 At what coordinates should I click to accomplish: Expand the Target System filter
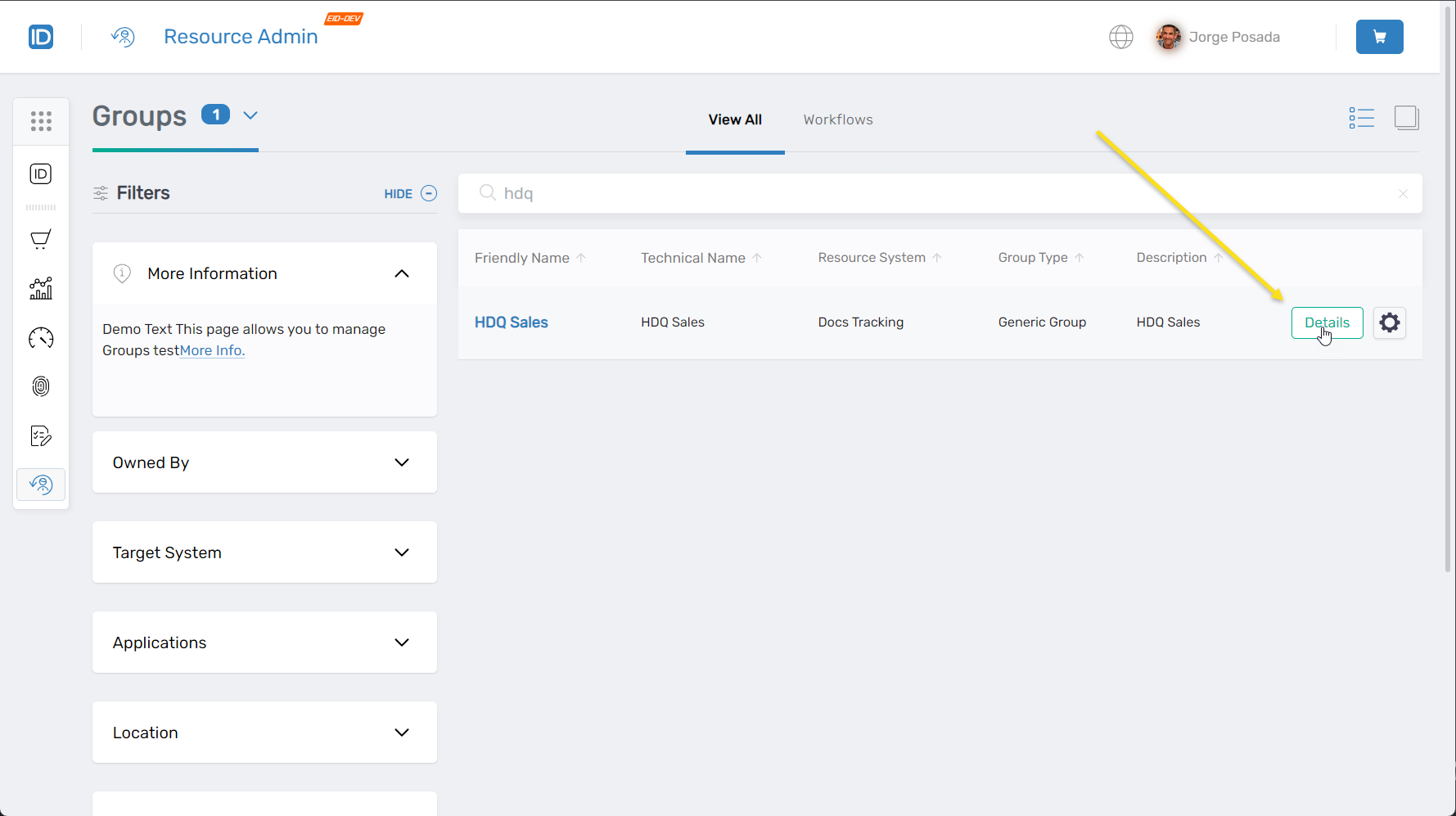(264, 552)
